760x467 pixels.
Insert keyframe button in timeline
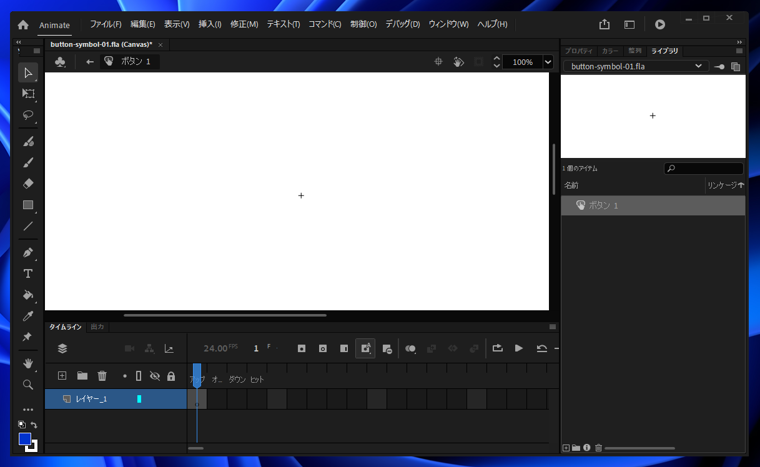(x=301, y=348)
